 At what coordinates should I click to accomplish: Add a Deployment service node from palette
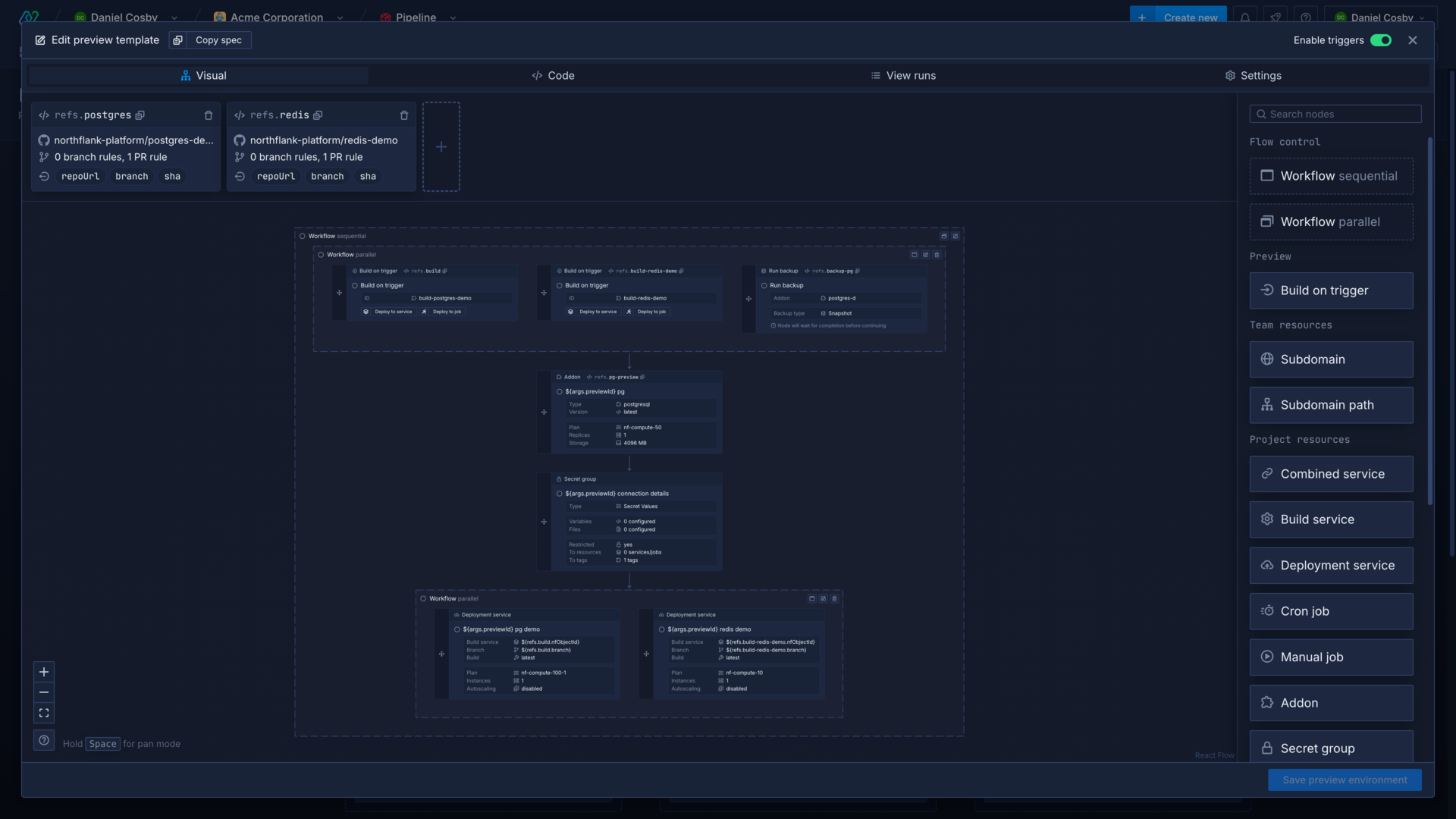1331,566
